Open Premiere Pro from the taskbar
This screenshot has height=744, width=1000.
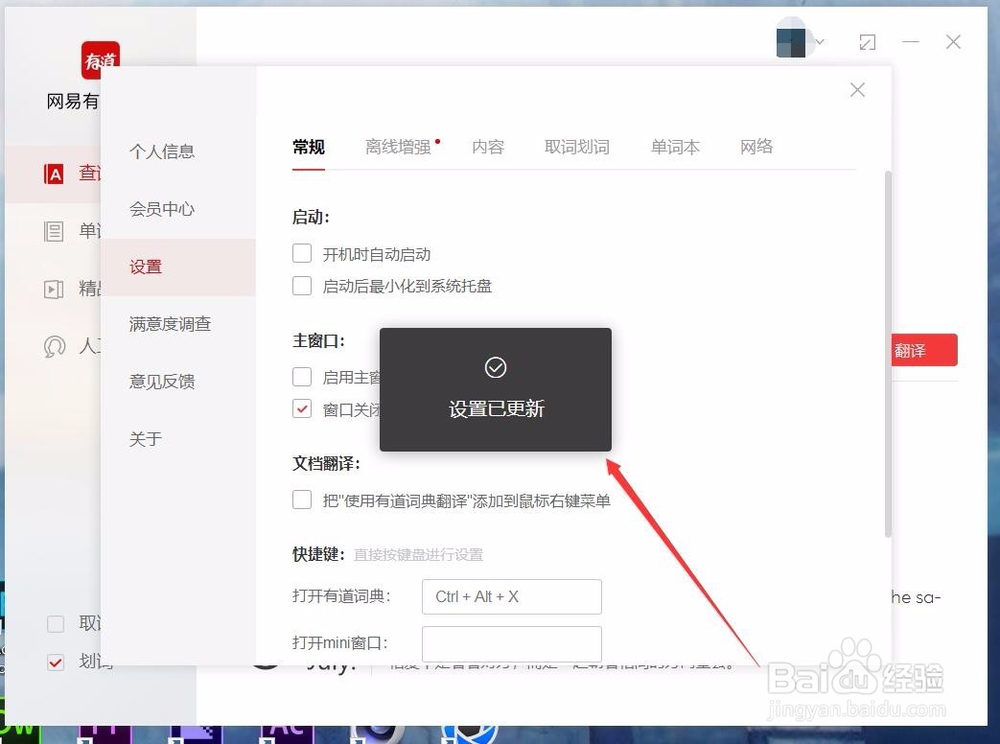pos(105,736)
